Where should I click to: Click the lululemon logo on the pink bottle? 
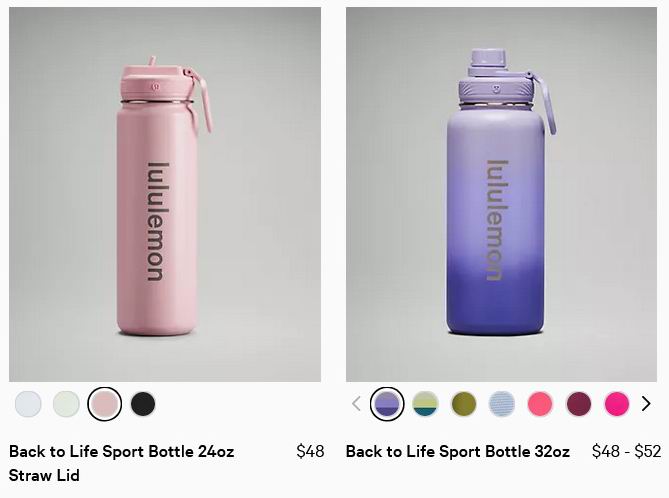coord(158,221)
